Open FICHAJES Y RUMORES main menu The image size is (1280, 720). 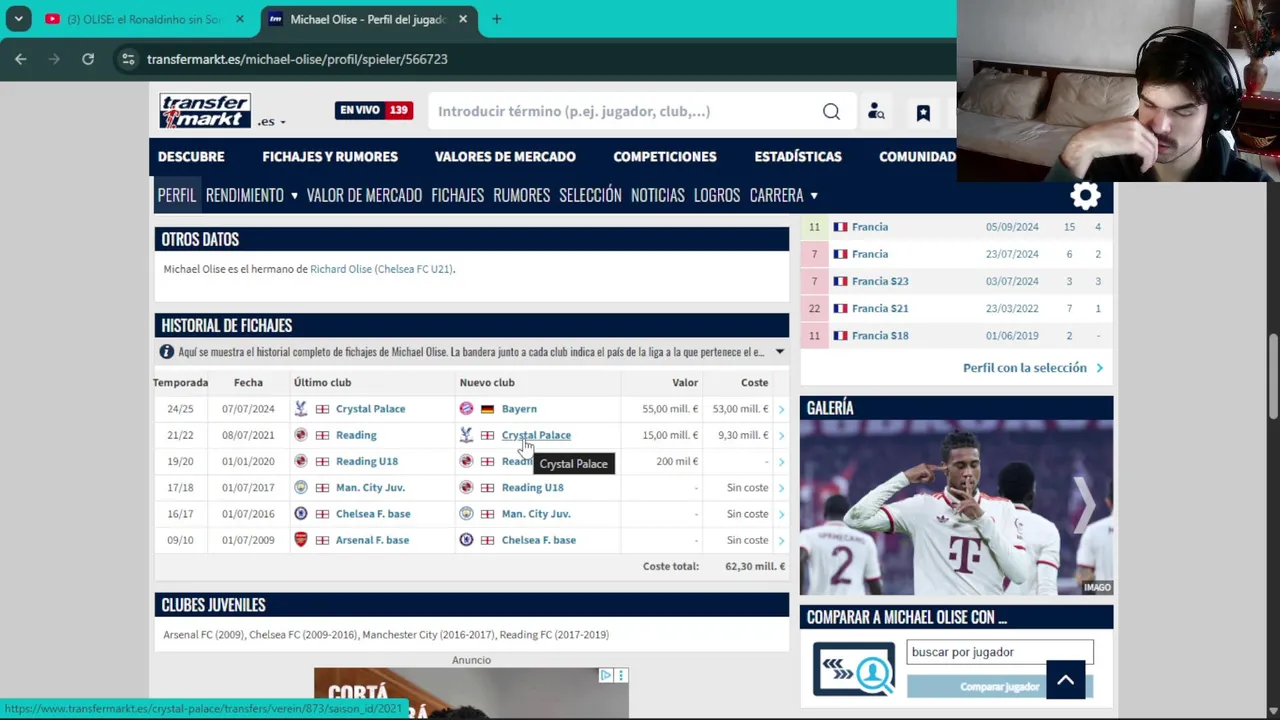coord(330,156)
